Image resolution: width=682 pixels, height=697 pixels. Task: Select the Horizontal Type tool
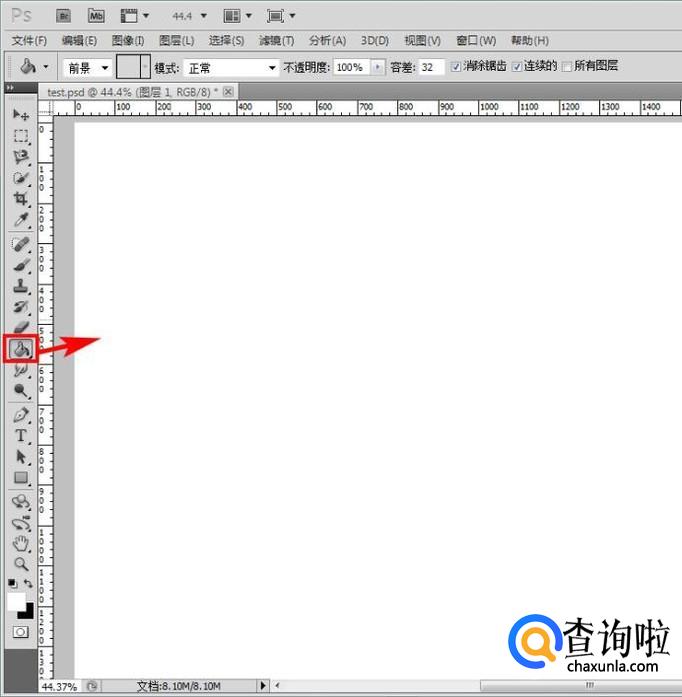pos(20,436)
